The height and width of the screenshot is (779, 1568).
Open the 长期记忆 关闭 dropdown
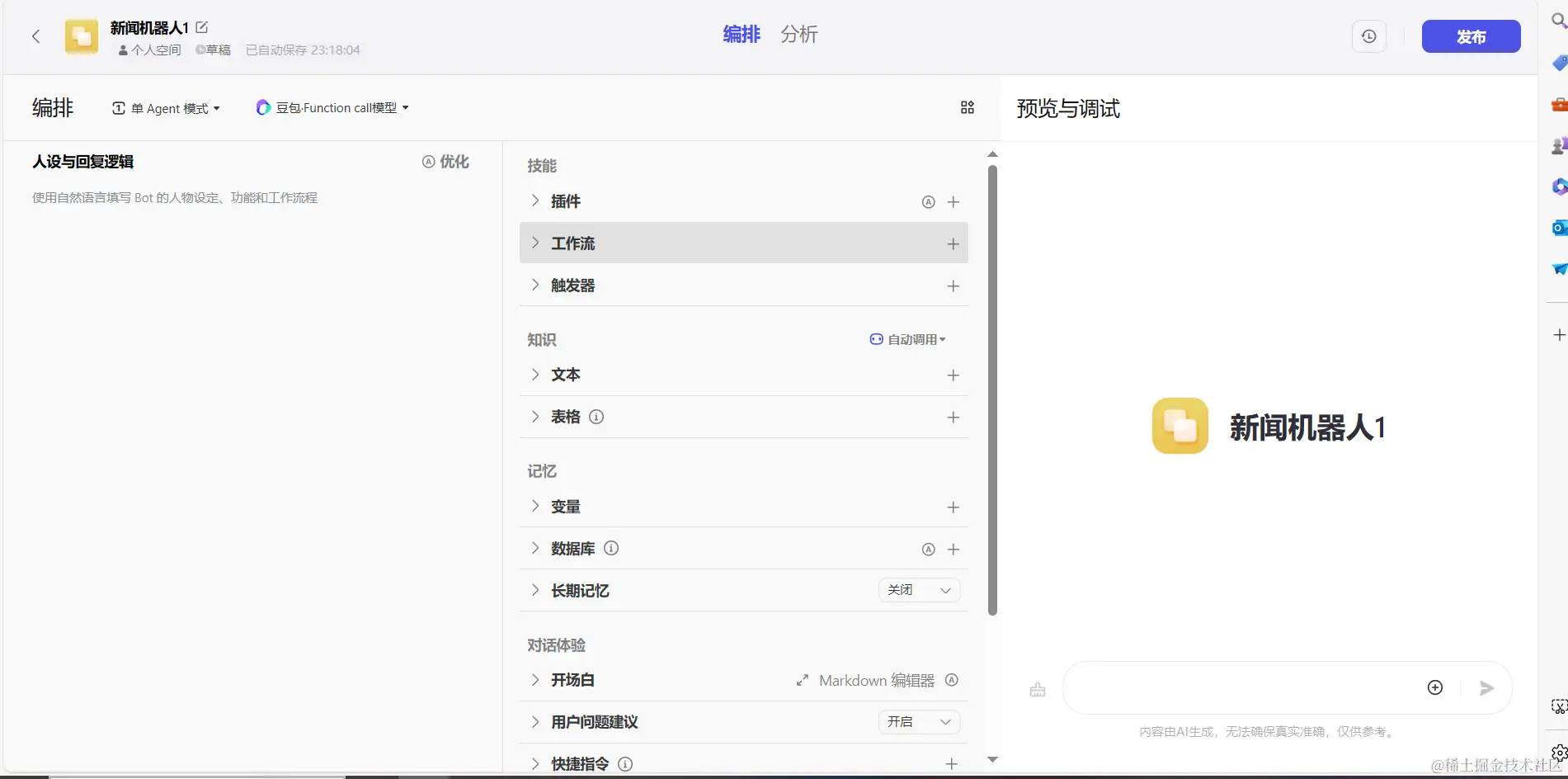click(919, 590)
